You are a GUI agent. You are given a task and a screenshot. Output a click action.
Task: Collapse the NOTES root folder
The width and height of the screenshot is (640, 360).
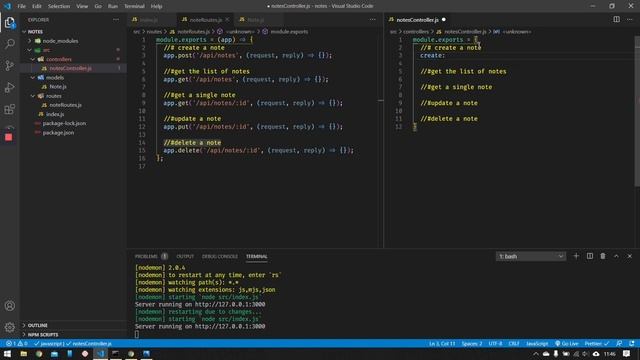click(x=73, y=31)
